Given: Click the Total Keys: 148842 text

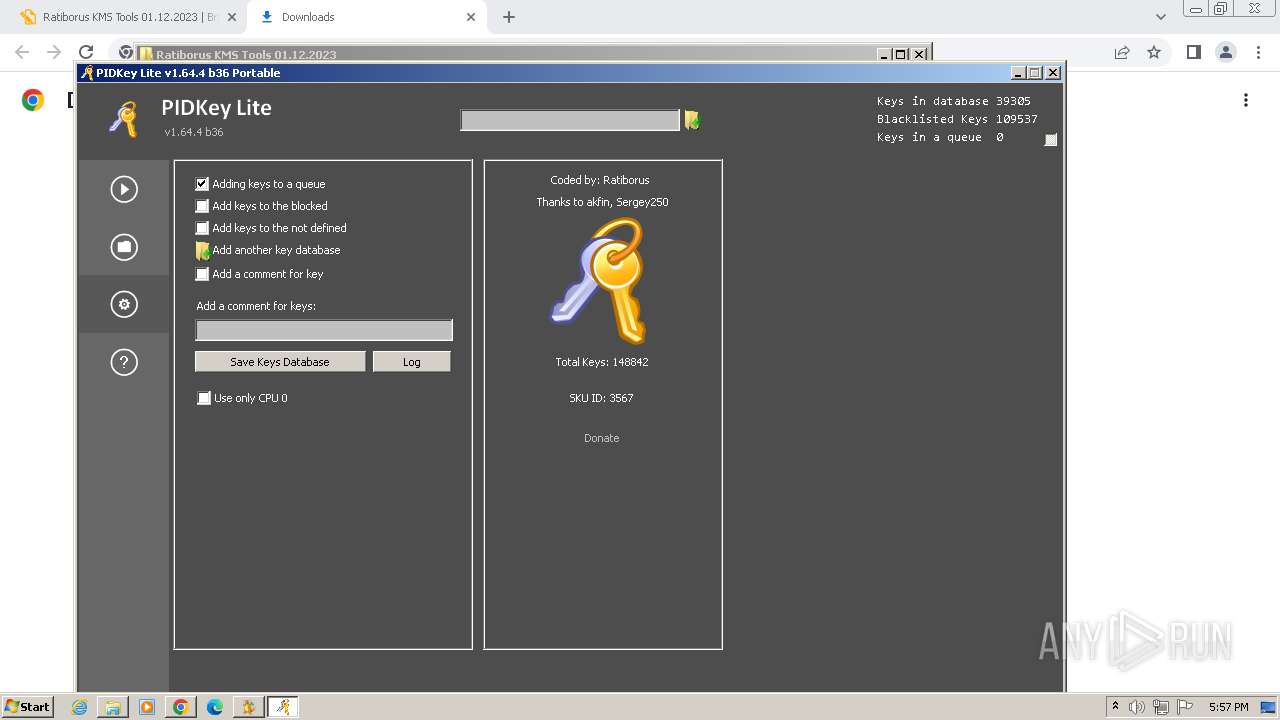Looking at the screenshot, I should 602,362.
